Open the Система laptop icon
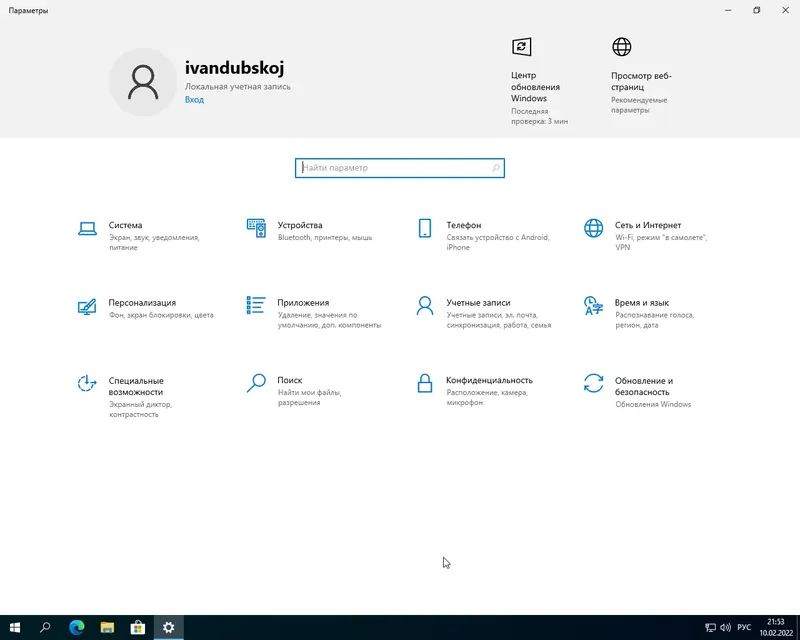The width and height of the screenshot is (800, 640). [87, 229]
